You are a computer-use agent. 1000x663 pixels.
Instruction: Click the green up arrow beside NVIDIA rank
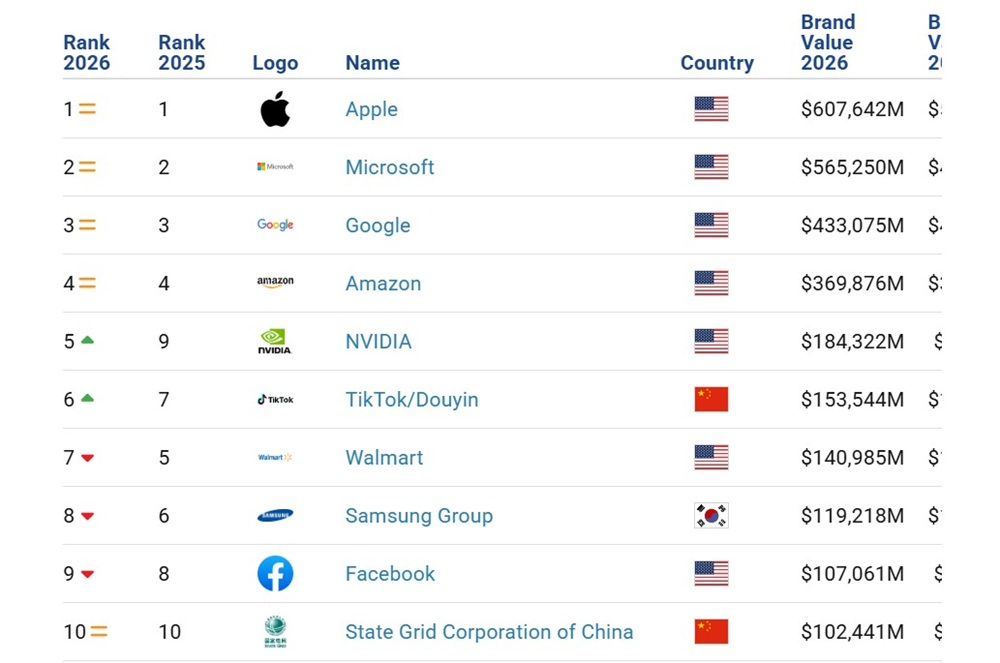tap(87, 341)
